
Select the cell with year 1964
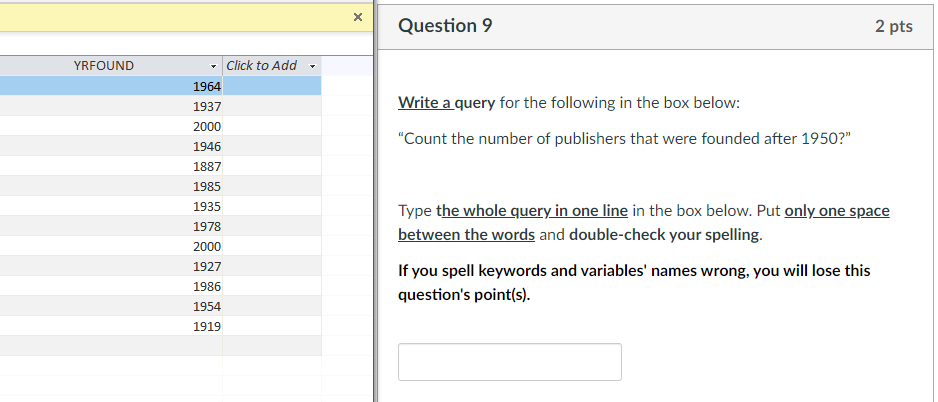tap(111, 86)
